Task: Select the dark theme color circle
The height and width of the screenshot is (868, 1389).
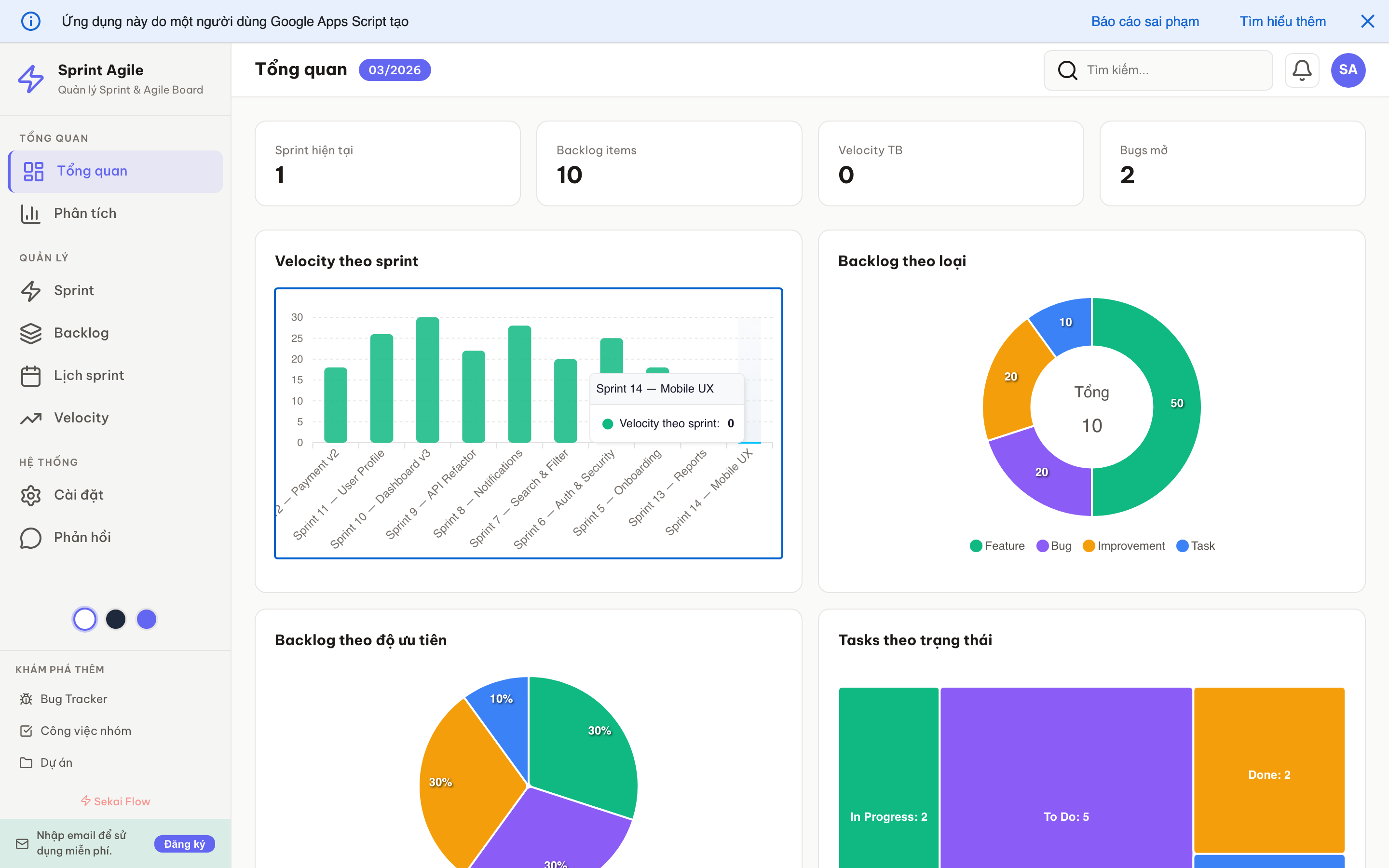Action: coord(115,619)
